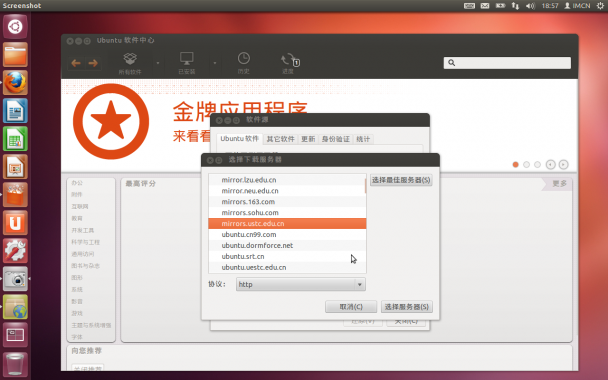Open Ubuntu Dash home launcher icon
608x380 pixels.
coord(15,26)
